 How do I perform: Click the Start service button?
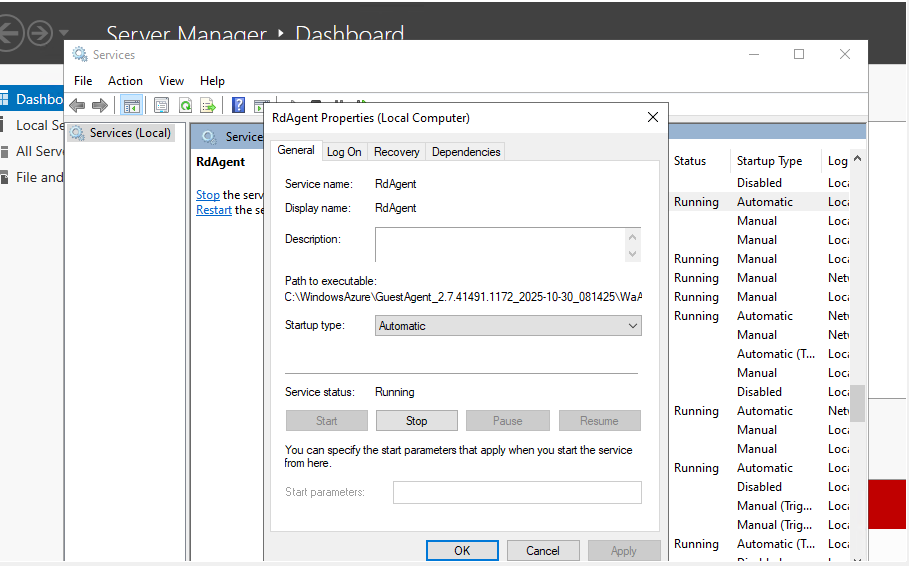[x=326, y=420]
